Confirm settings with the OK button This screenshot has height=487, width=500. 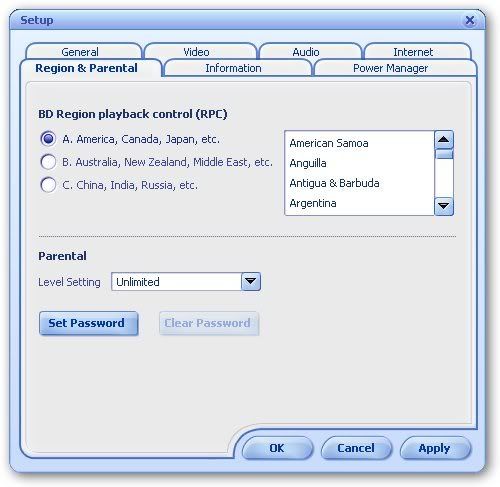point(277,448)
